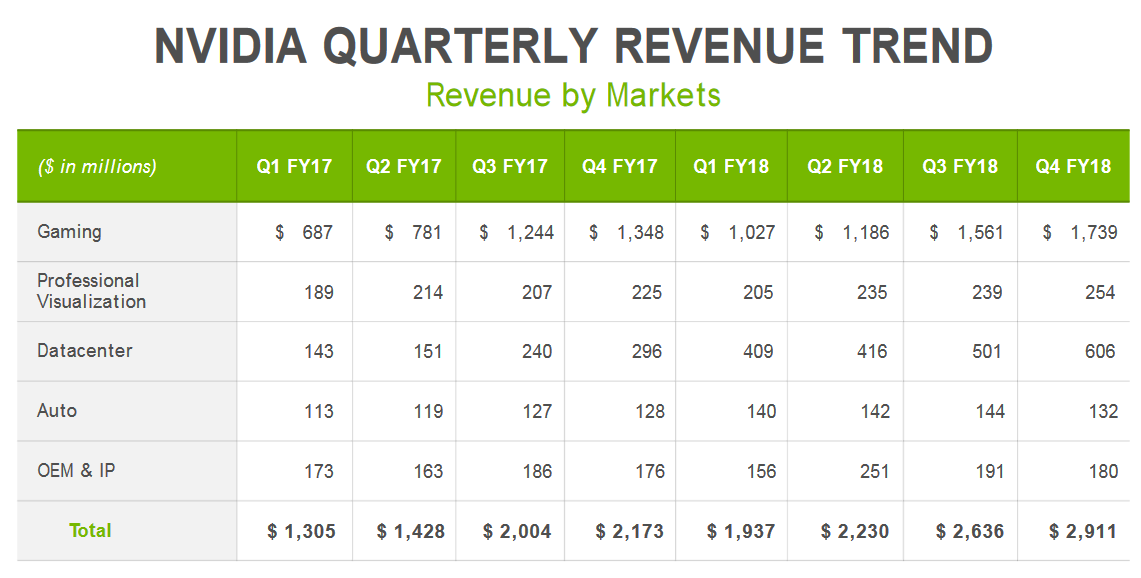Select the Datacenter row label

tap(84, 351)
